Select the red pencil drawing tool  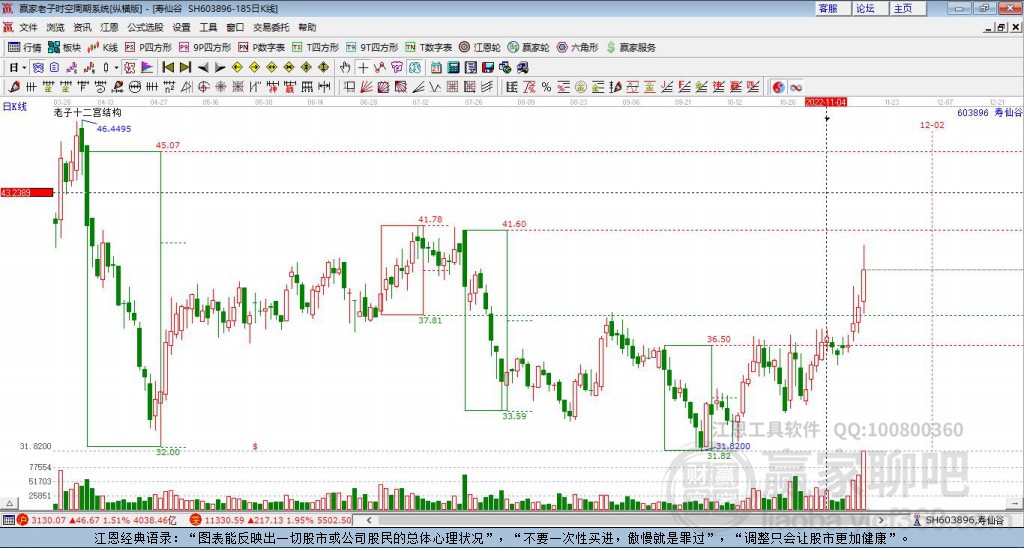point(14,87)
